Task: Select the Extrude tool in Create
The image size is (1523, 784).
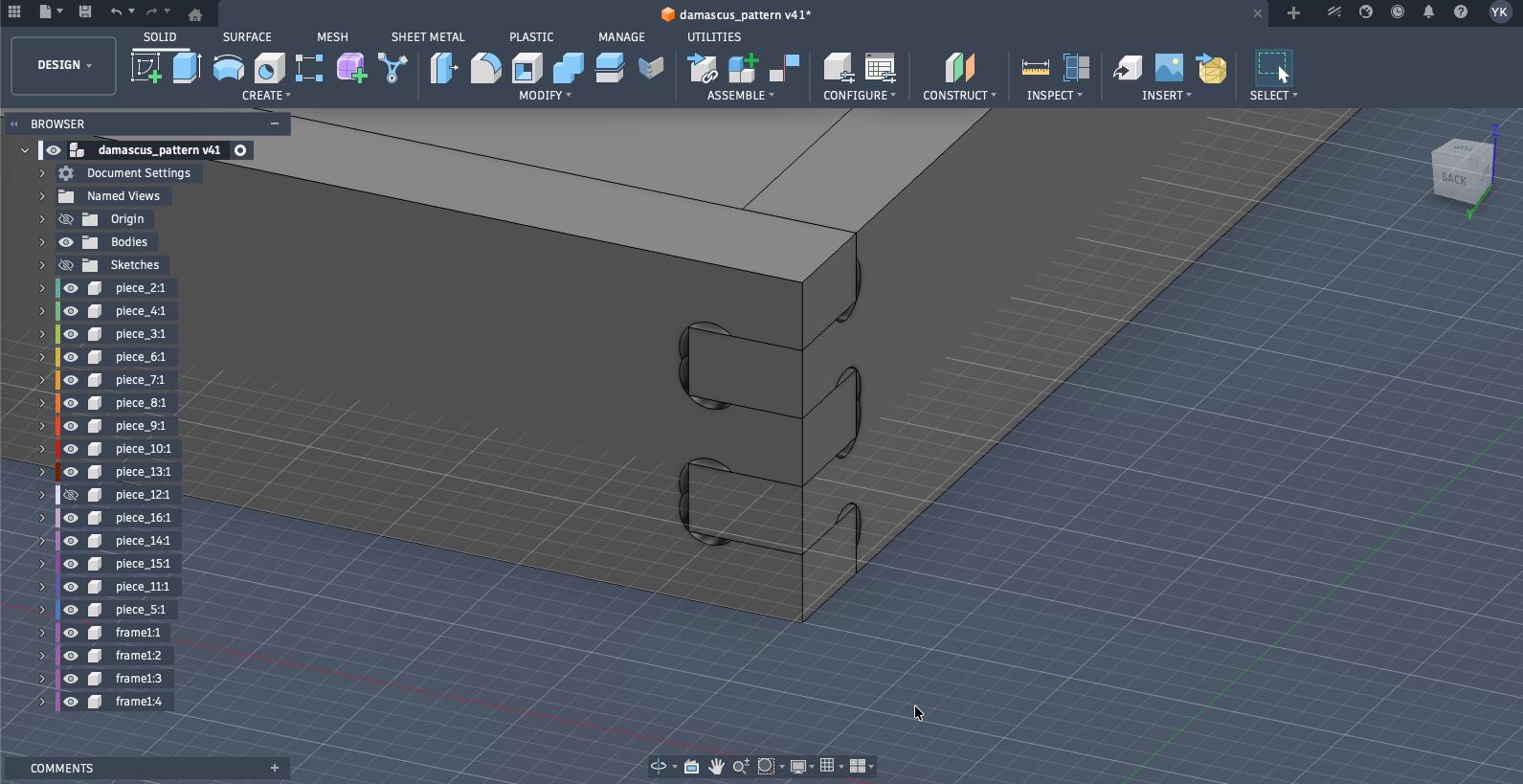Action: pyautogui.click(x=187, y=68)
